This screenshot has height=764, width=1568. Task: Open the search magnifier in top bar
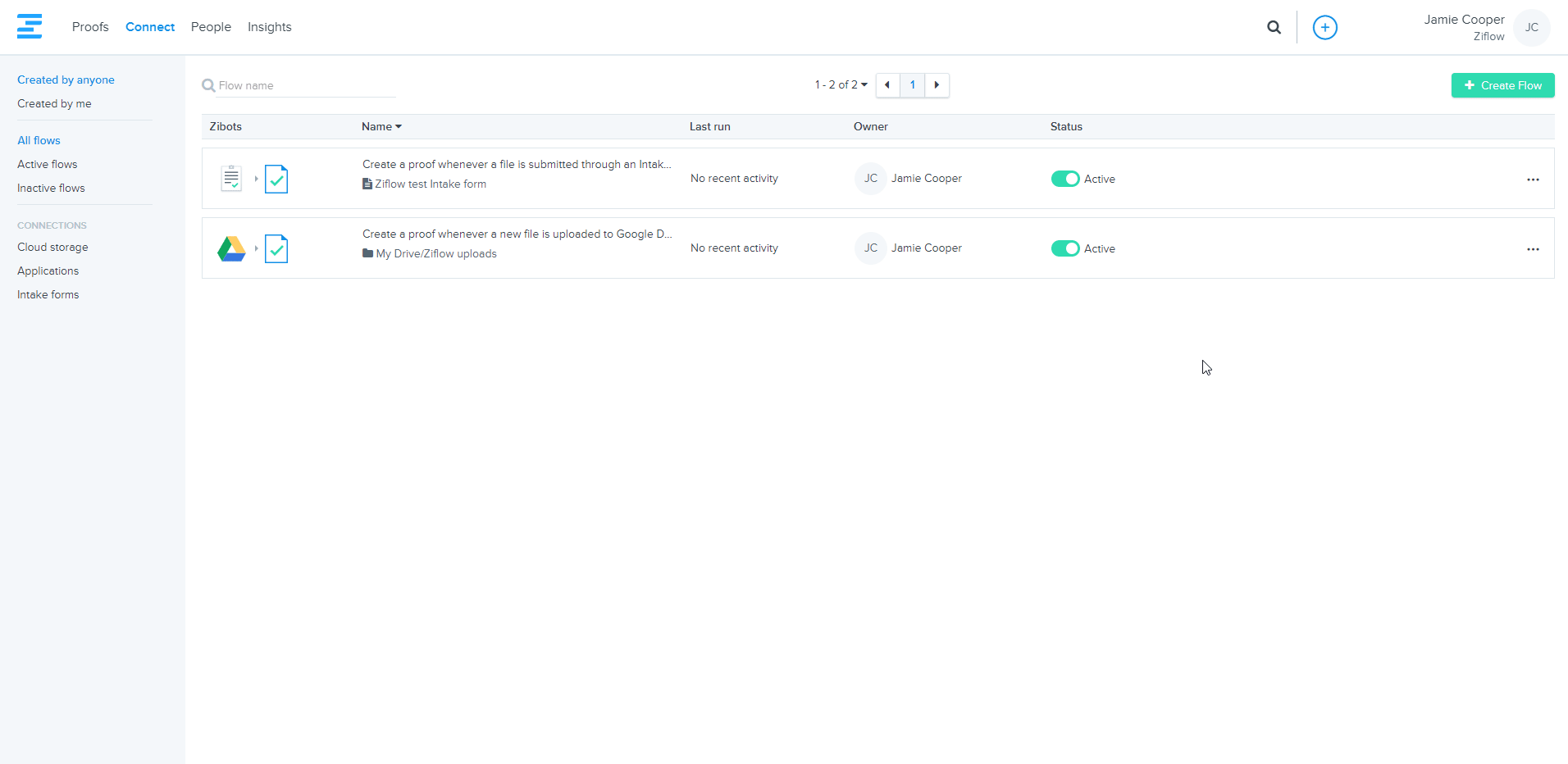(x=1274, y=27)
